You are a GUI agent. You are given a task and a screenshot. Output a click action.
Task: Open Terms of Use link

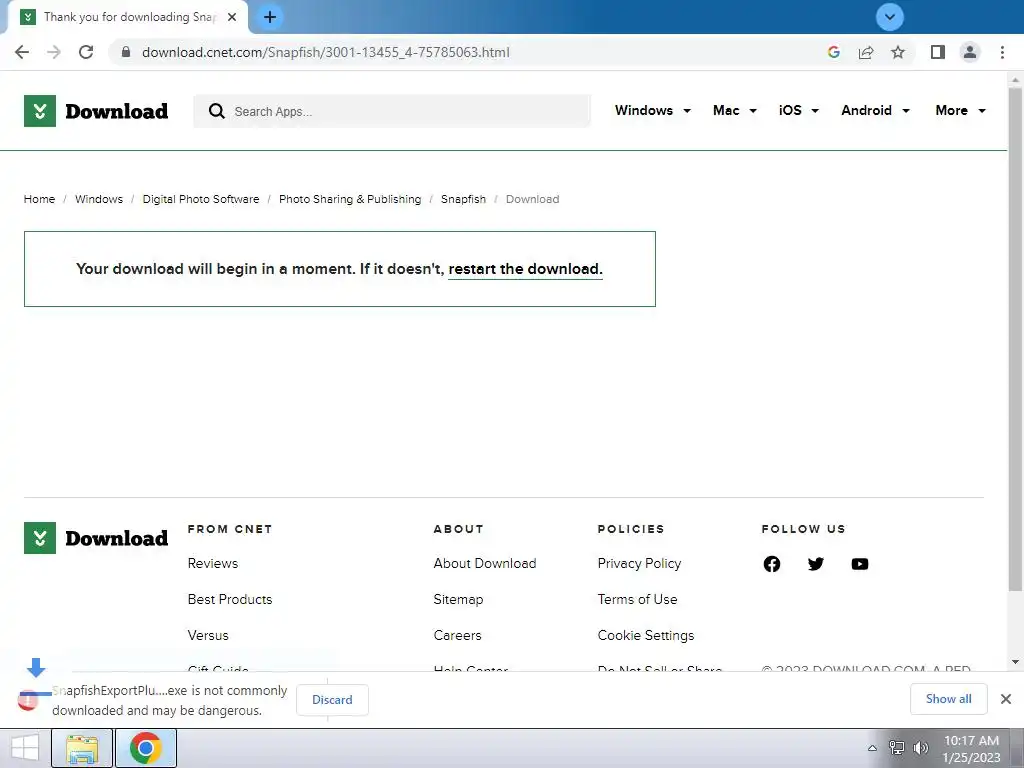coord(637,599)
